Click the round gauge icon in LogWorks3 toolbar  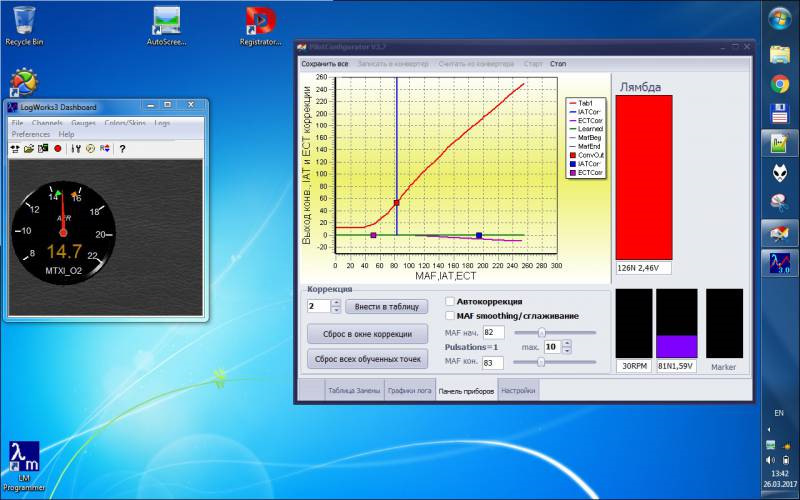[90, 148]
